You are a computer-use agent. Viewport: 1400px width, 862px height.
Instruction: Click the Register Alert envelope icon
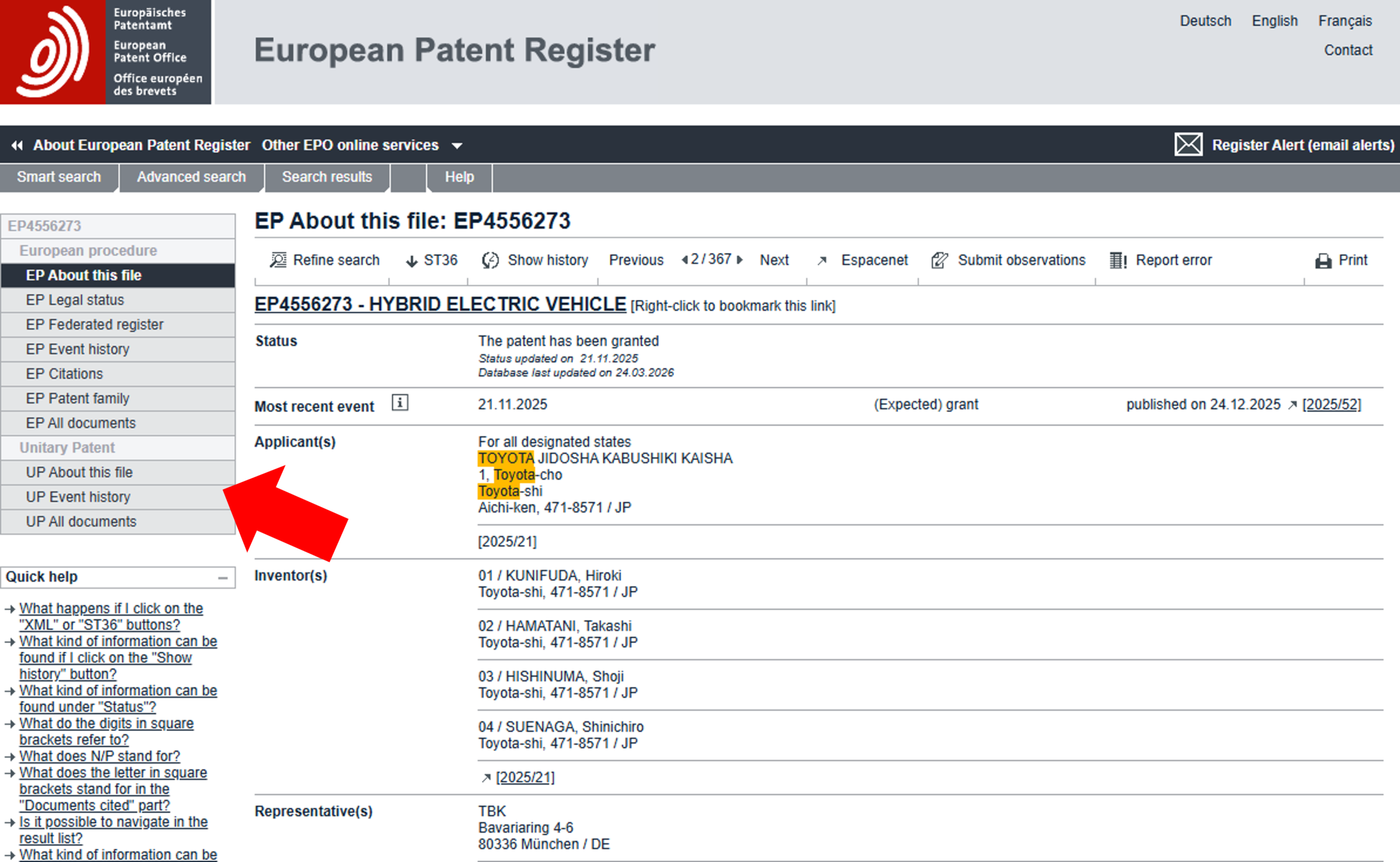click(1188, 145)
